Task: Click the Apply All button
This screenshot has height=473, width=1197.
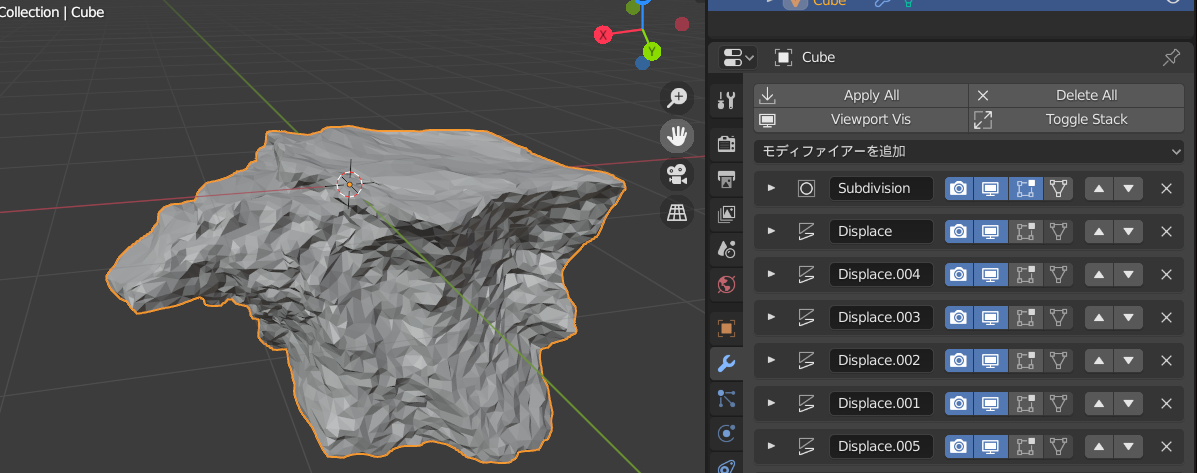Action: [861, 95]
